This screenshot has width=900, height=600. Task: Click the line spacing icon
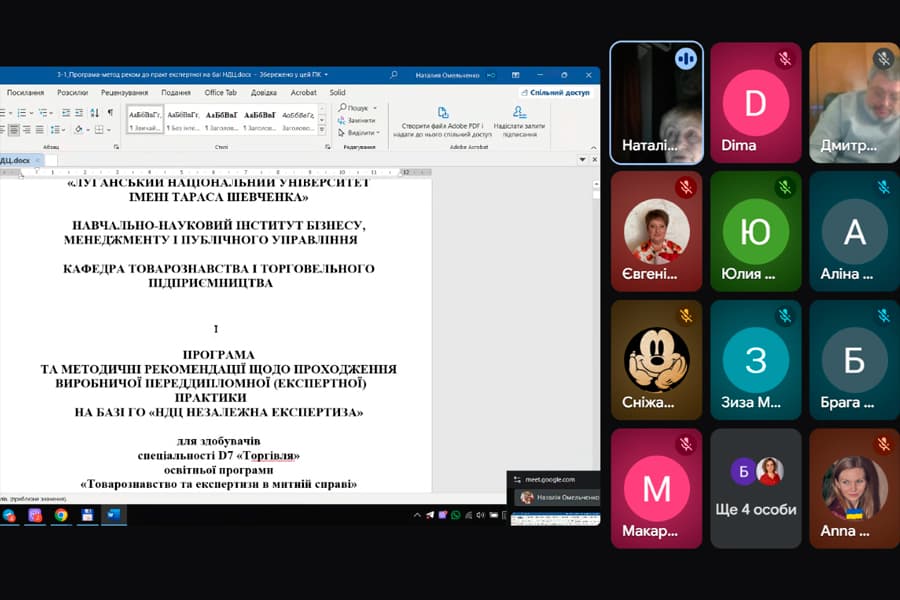tap(55, 130)
